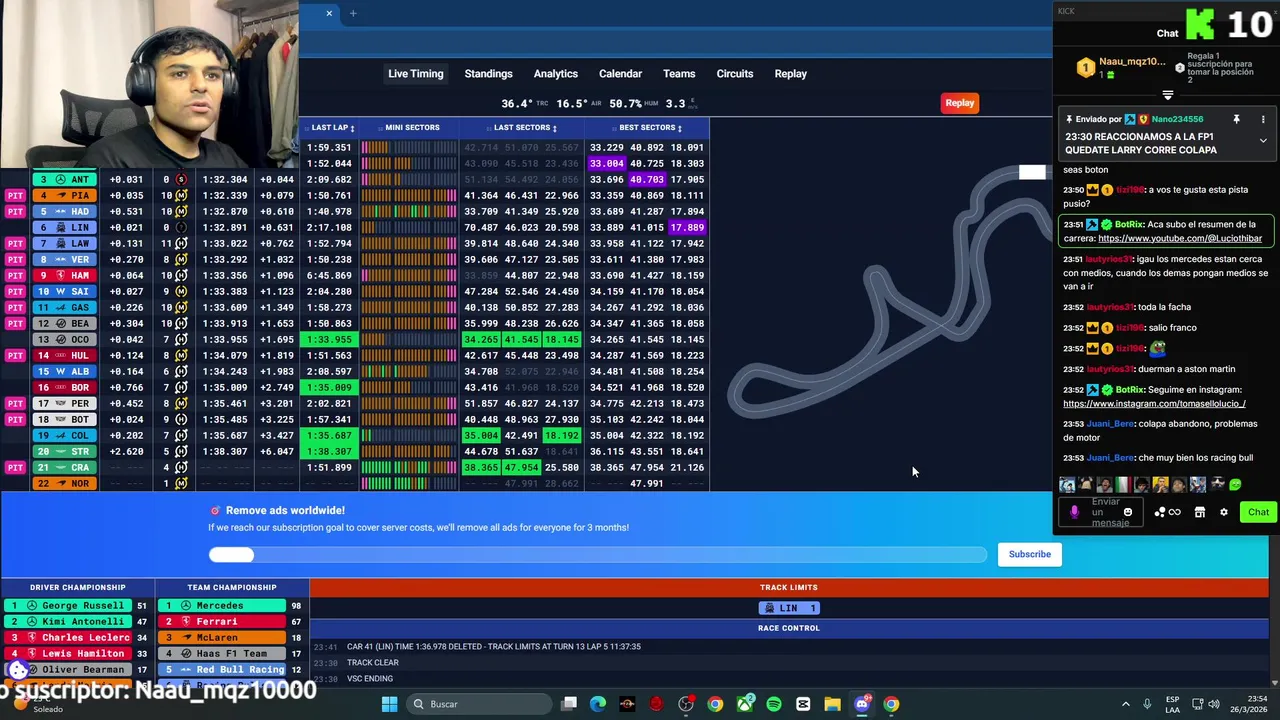Sort by Last Lap column header
The image size is (1280, 720).
point(329,127)
